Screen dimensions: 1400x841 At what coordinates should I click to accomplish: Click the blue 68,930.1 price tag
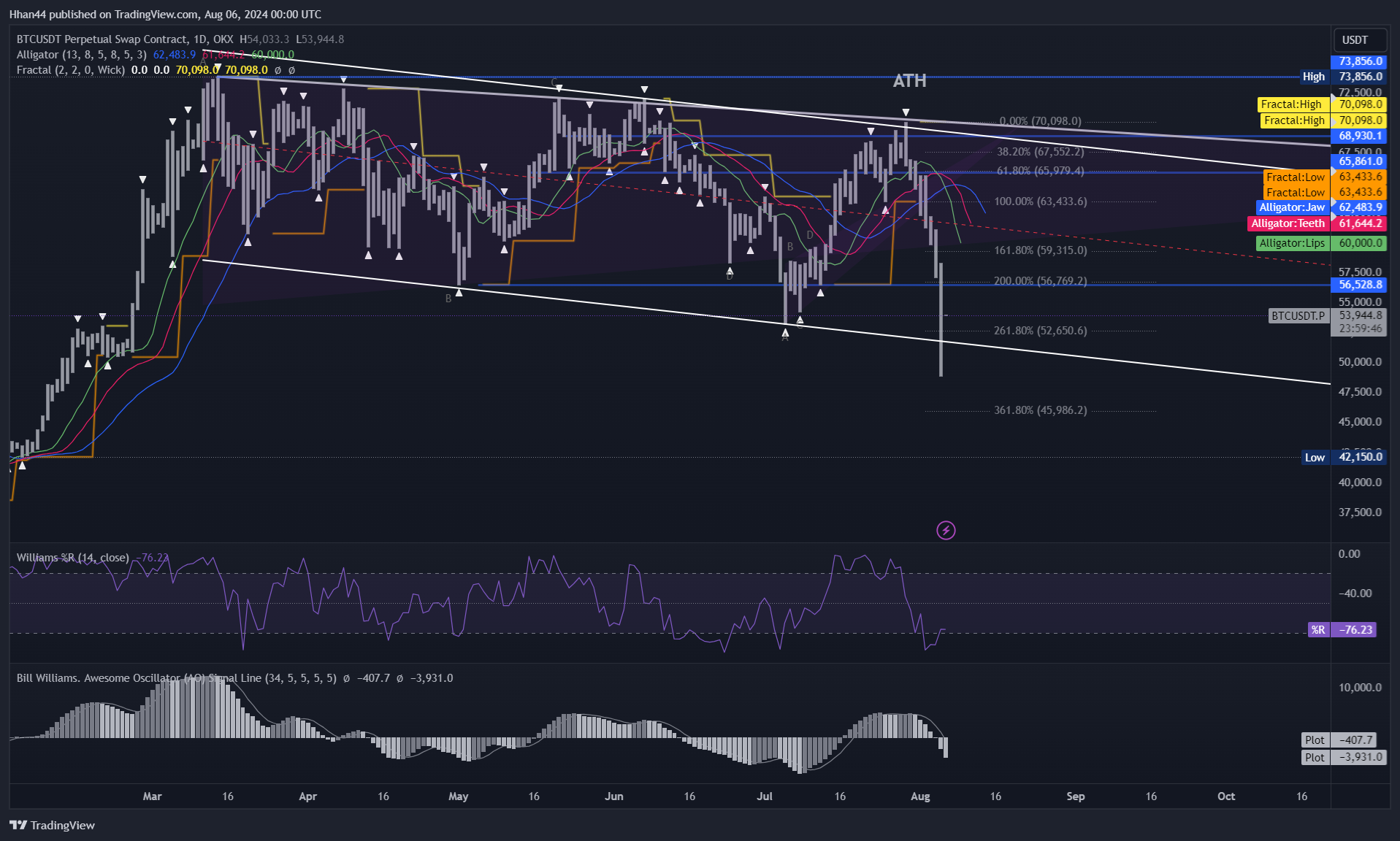pos(1360,136)
